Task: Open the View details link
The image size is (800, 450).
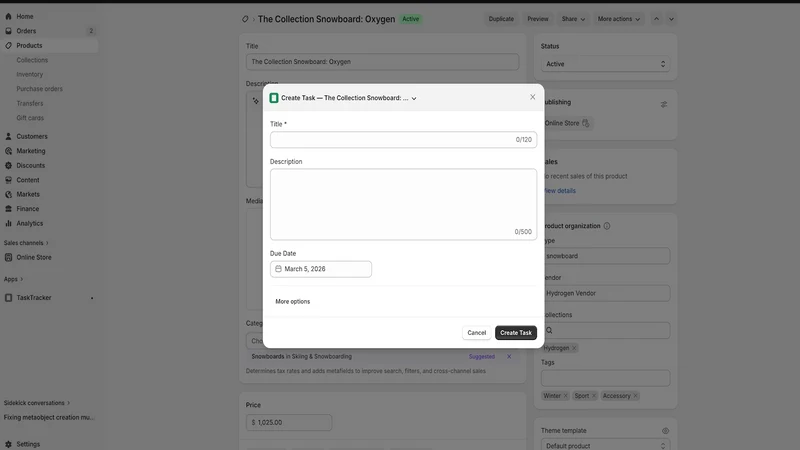Action: [x=560, y=191]
